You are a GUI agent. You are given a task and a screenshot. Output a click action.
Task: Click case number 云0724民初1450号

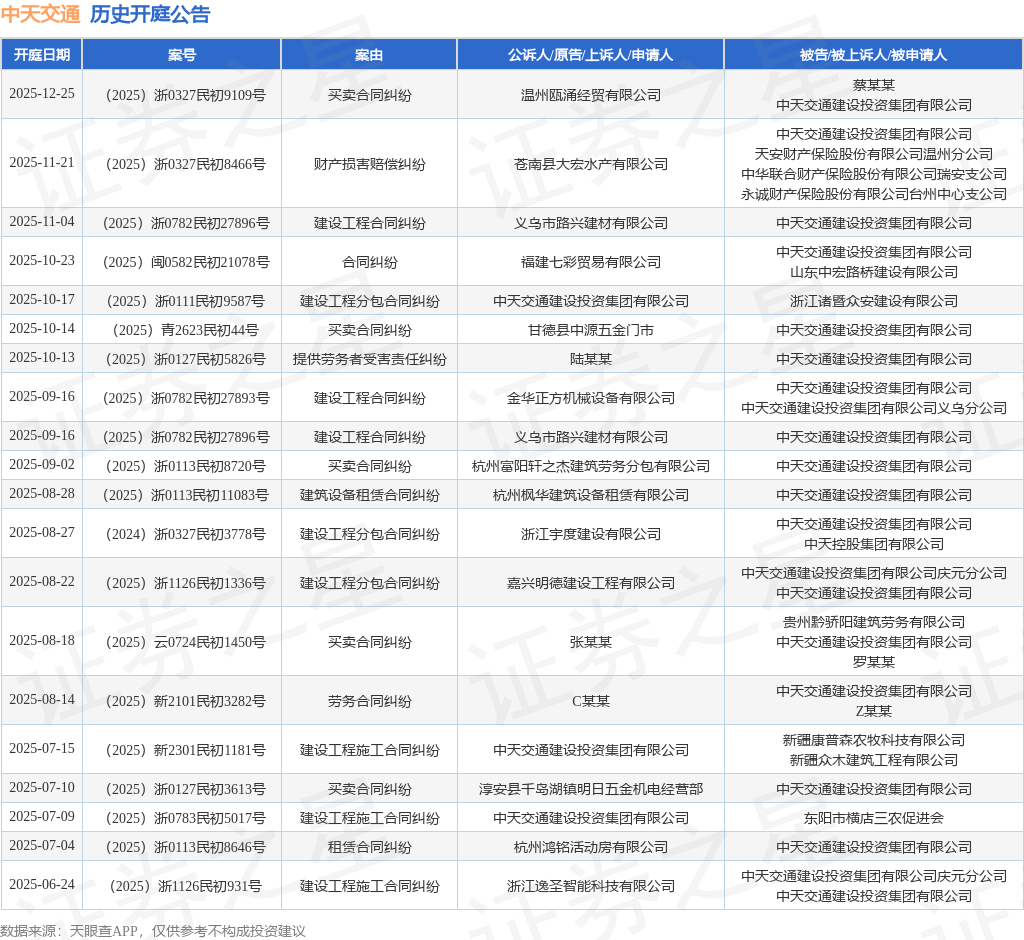(x=185, y=642)
